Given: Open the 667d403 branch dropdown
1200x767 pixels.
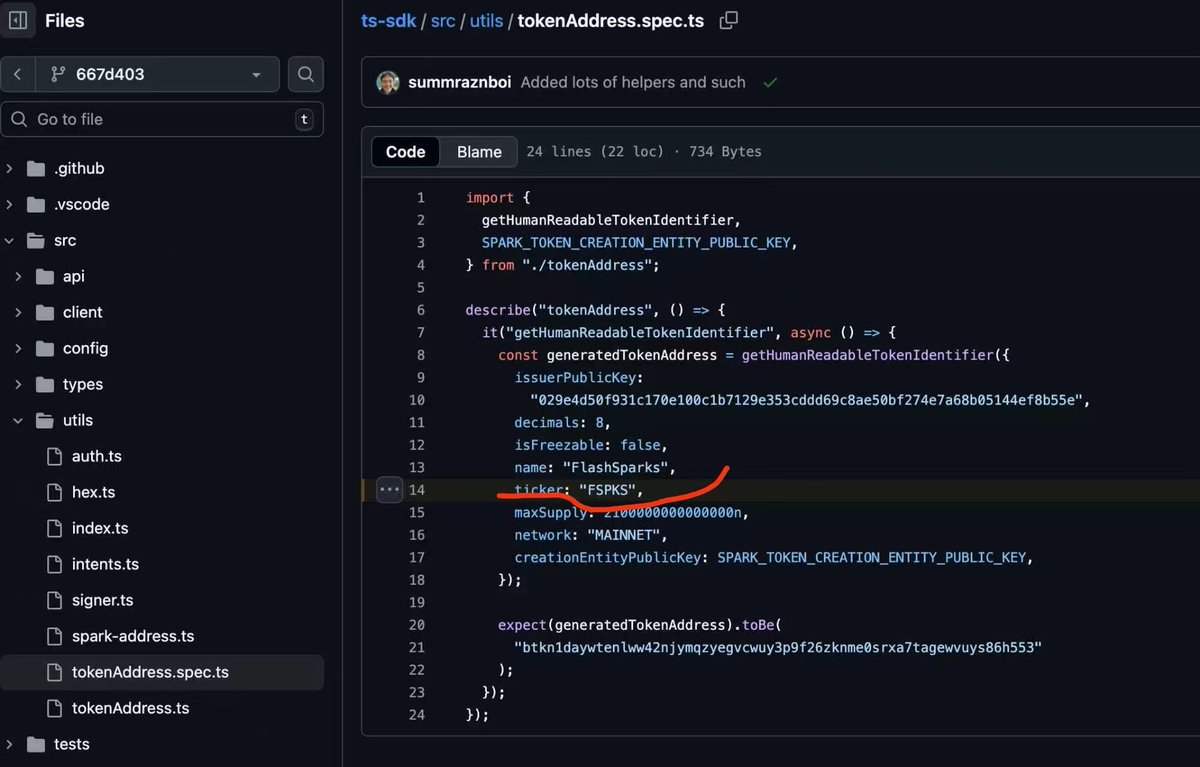Looking at the screenshot, I should pos(157,74).
